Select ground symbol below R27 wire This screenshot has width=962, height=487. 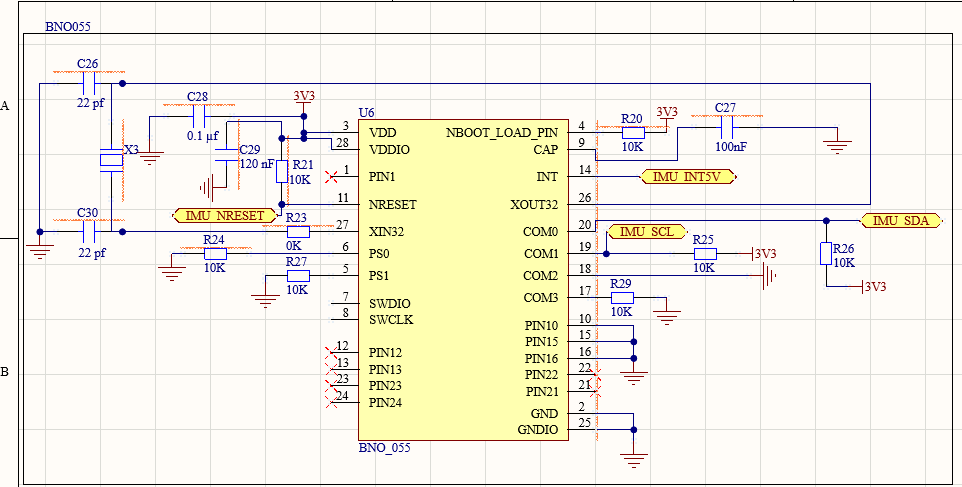click(x=265, y=301)
